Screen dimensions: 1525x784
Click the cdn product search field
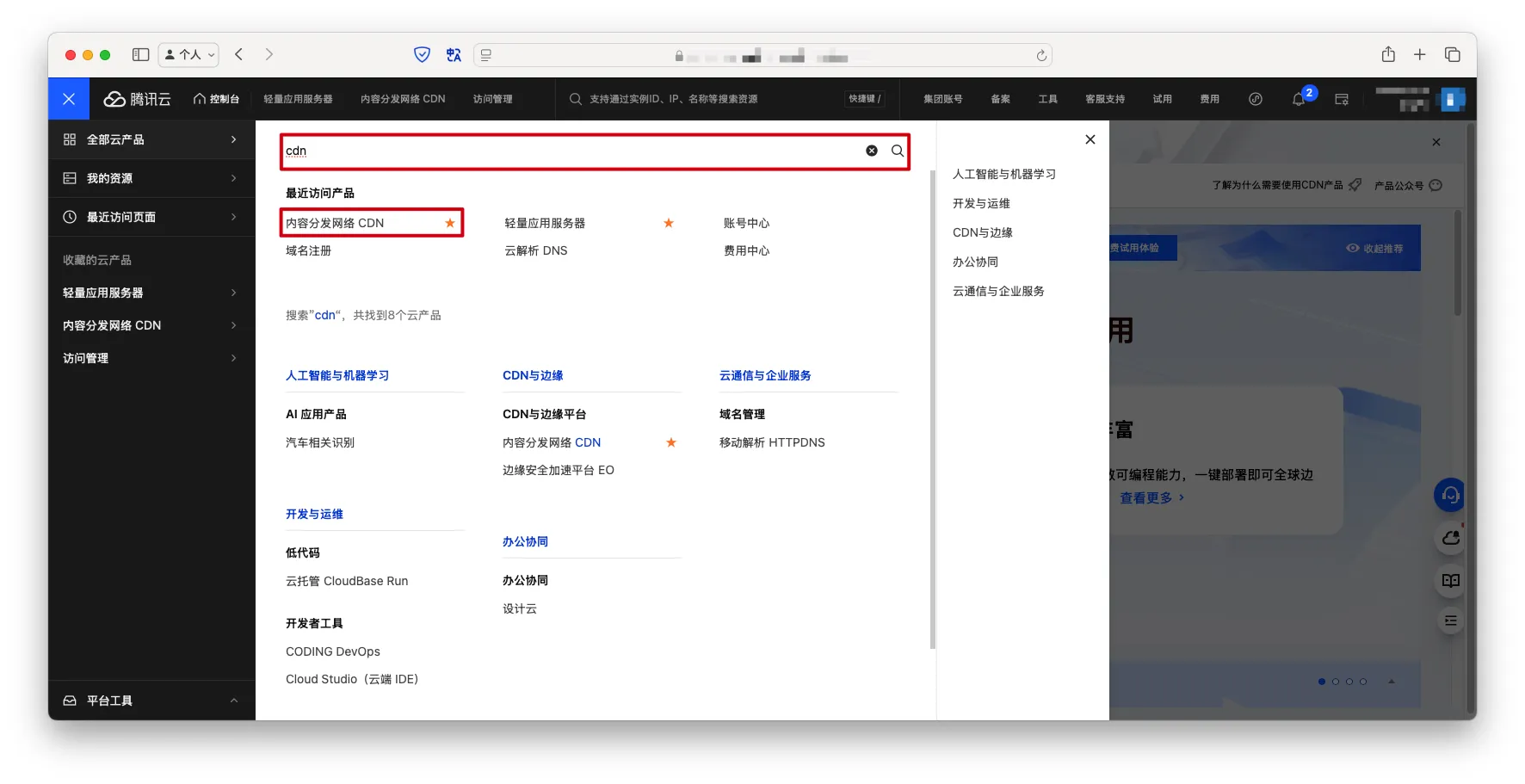(568, 151)
